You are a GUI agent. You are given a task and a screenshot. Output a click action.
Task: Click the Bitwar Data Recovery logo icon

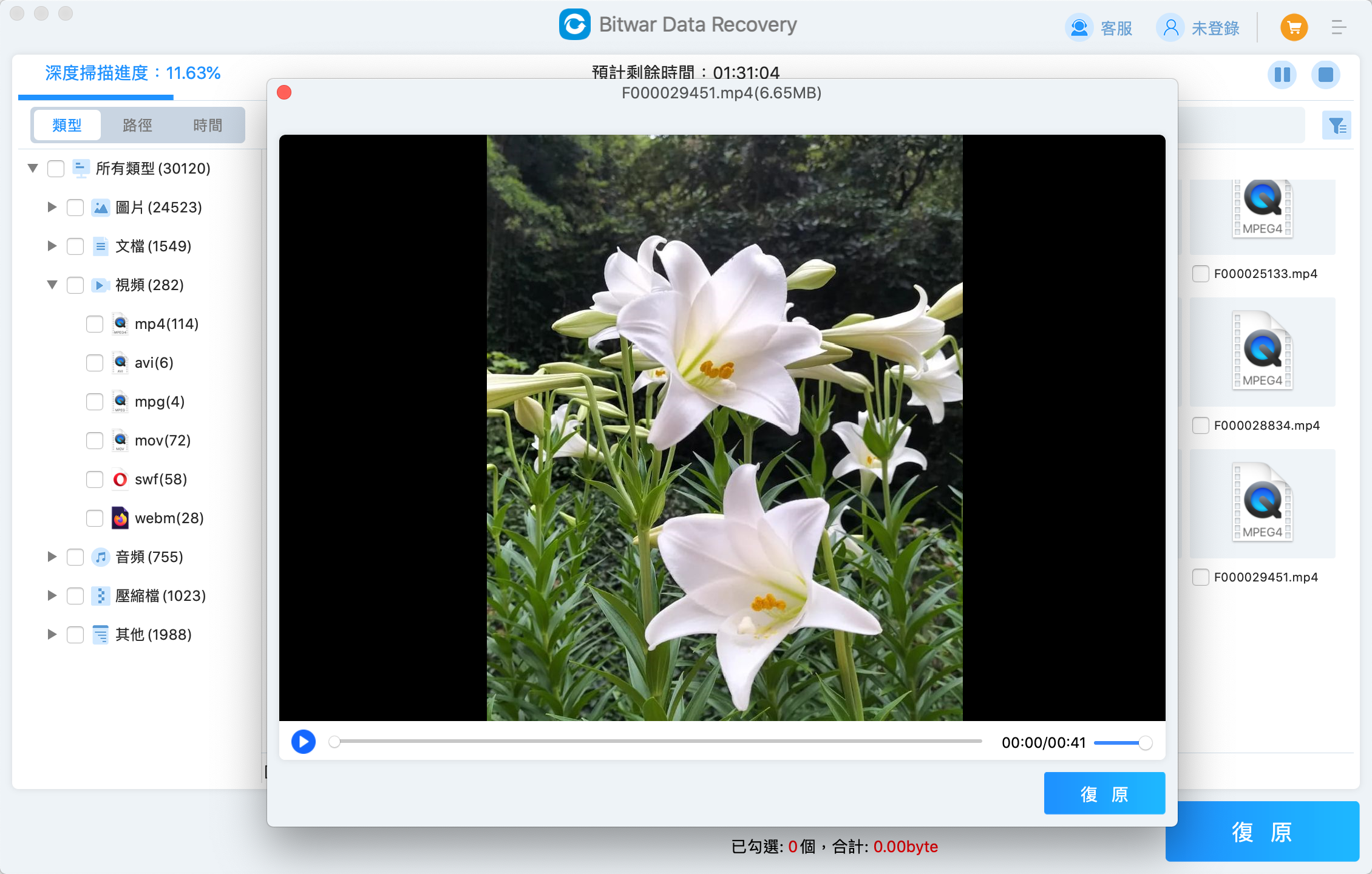(x=574, y=25)
